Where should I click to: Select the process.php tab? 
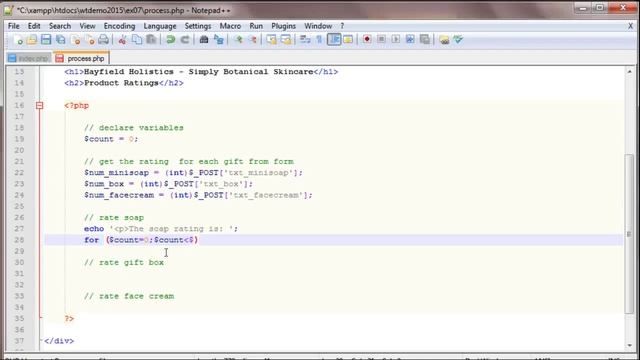(x=81, y=58)
